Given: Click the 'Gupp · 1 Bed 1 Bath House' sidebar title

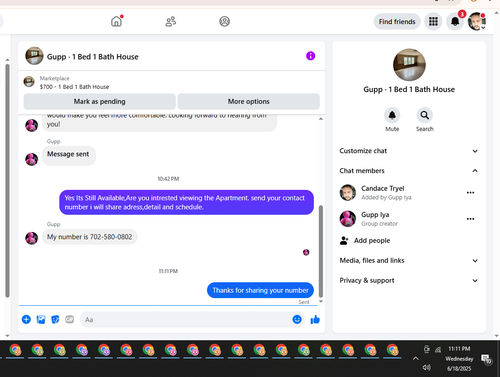Looking at the screenshot, I should click(x=409, y=89).
